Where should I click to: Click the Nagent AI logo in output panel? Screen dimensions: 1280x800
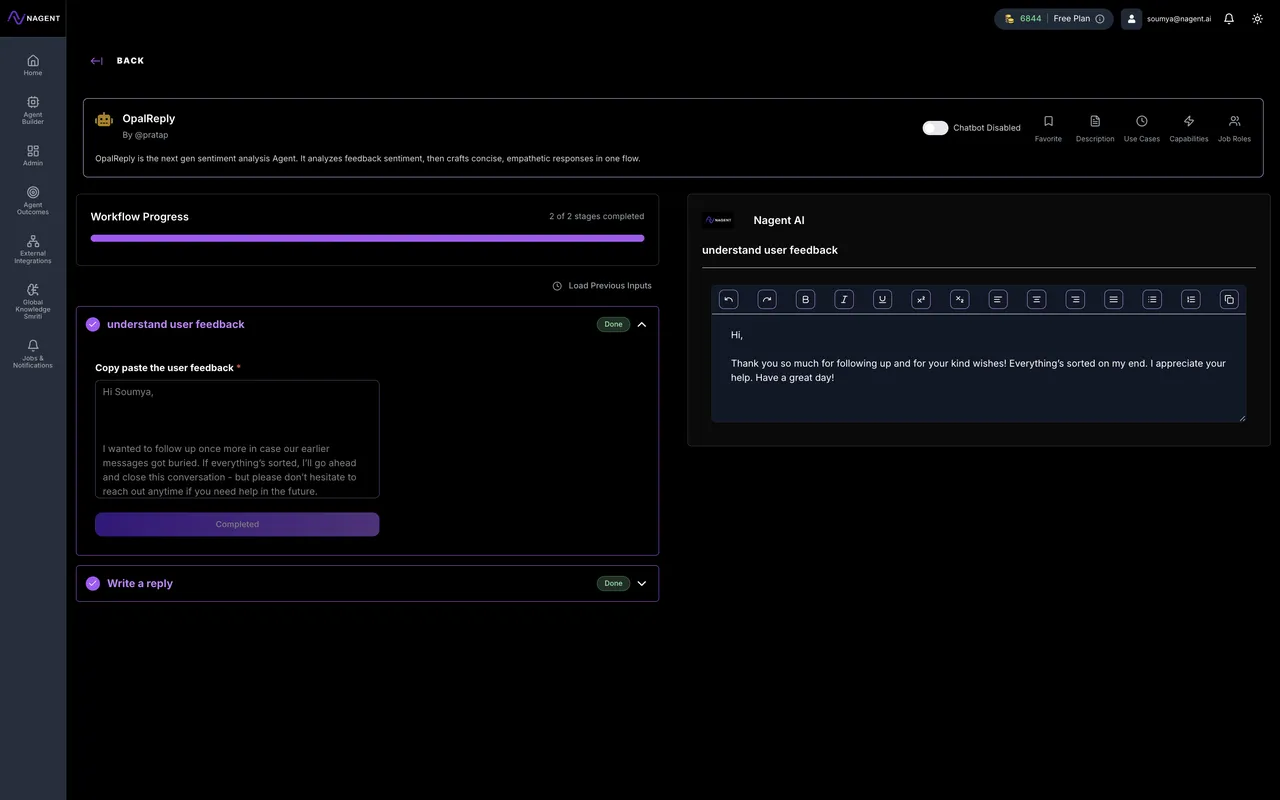(x=718, y=220)
